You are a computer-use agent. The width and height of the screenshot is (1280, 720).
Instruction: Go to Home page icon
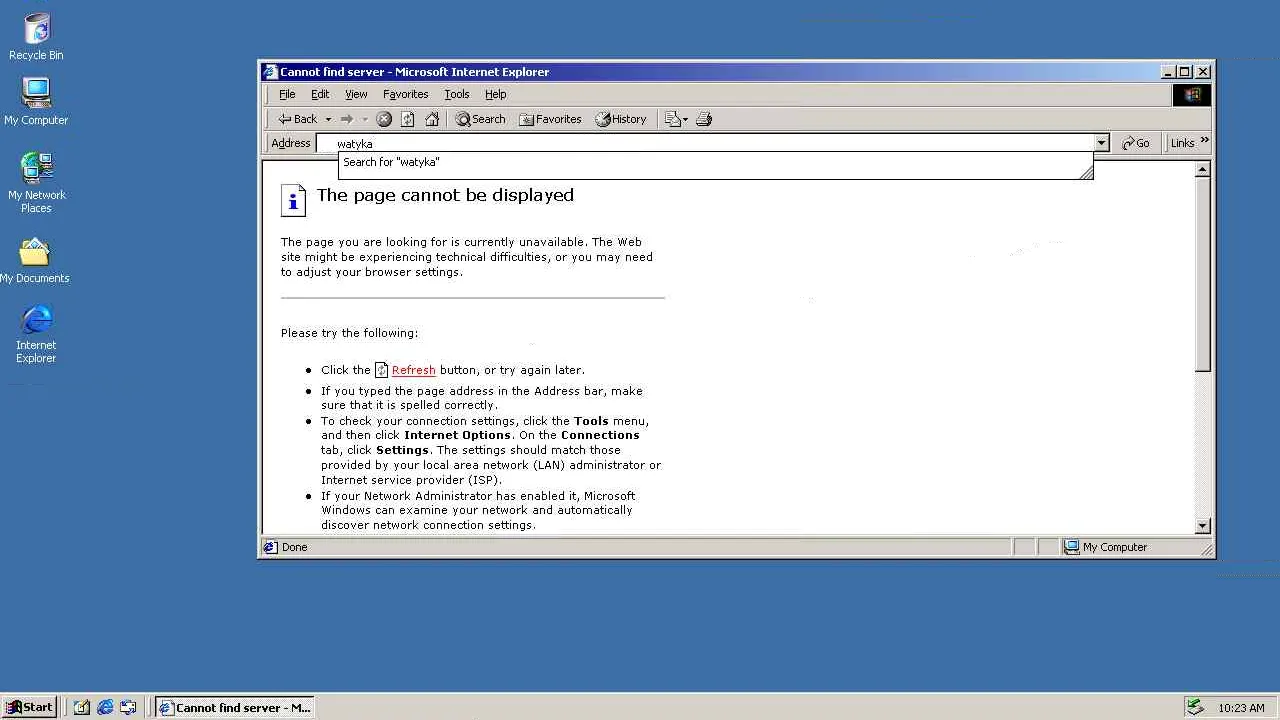(432, 119)
